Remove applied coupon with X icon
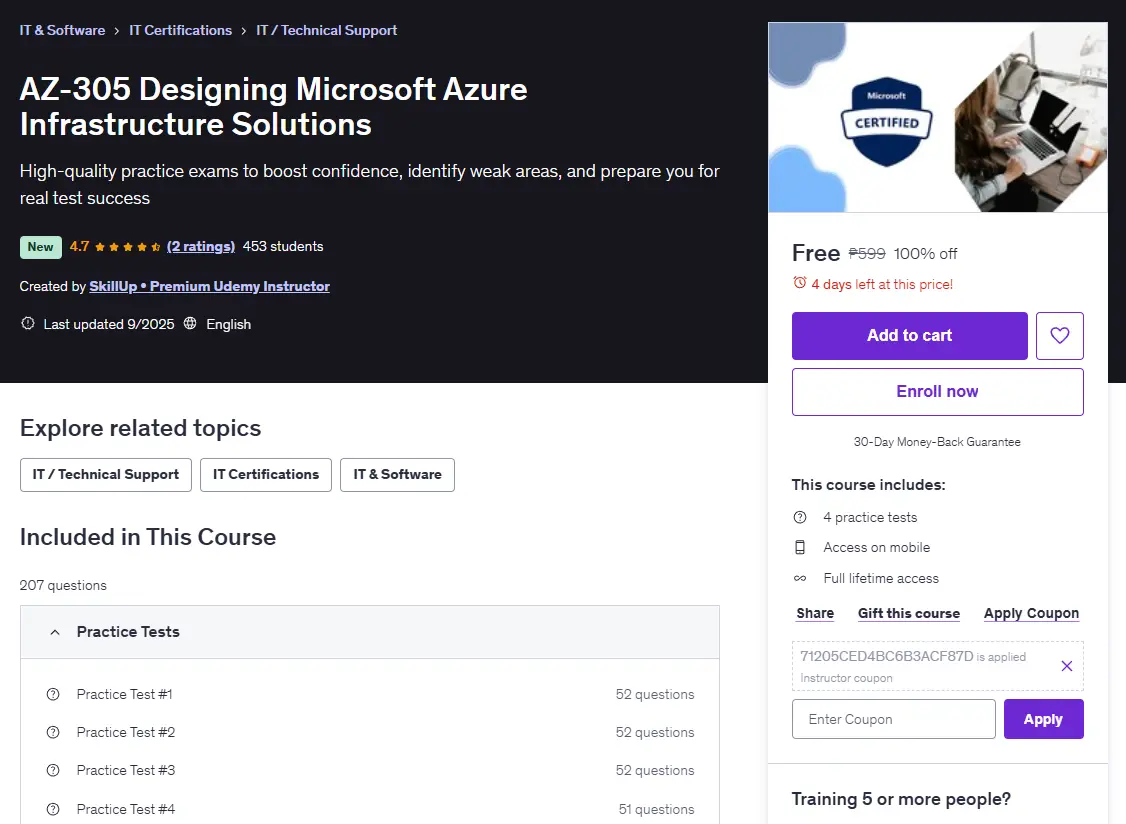 coord(1066,666)
